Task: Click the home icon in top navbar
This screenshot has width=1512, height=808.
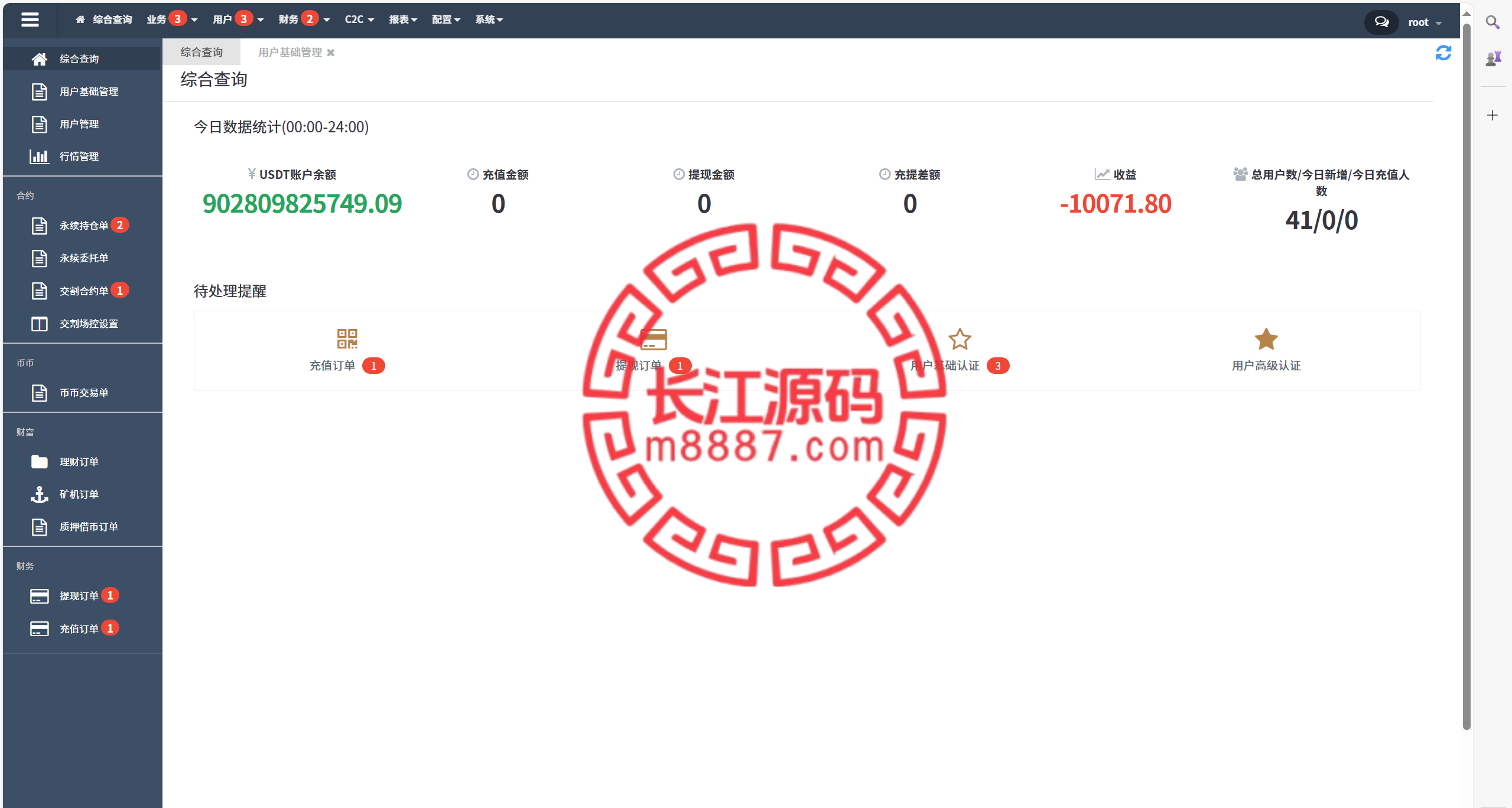Action: point(80,19)
